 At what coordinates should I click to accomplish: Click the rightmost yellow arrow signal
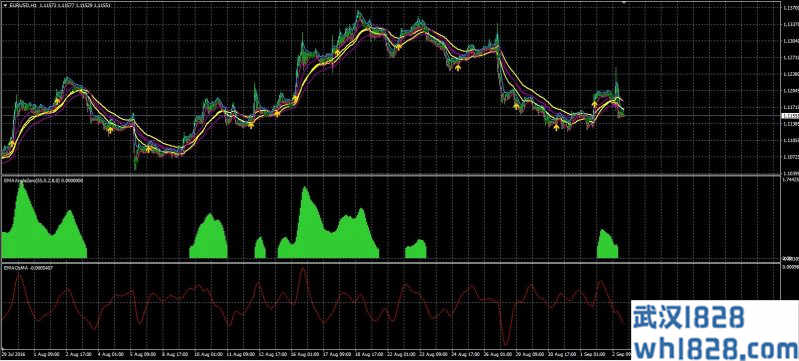point(594,104)
